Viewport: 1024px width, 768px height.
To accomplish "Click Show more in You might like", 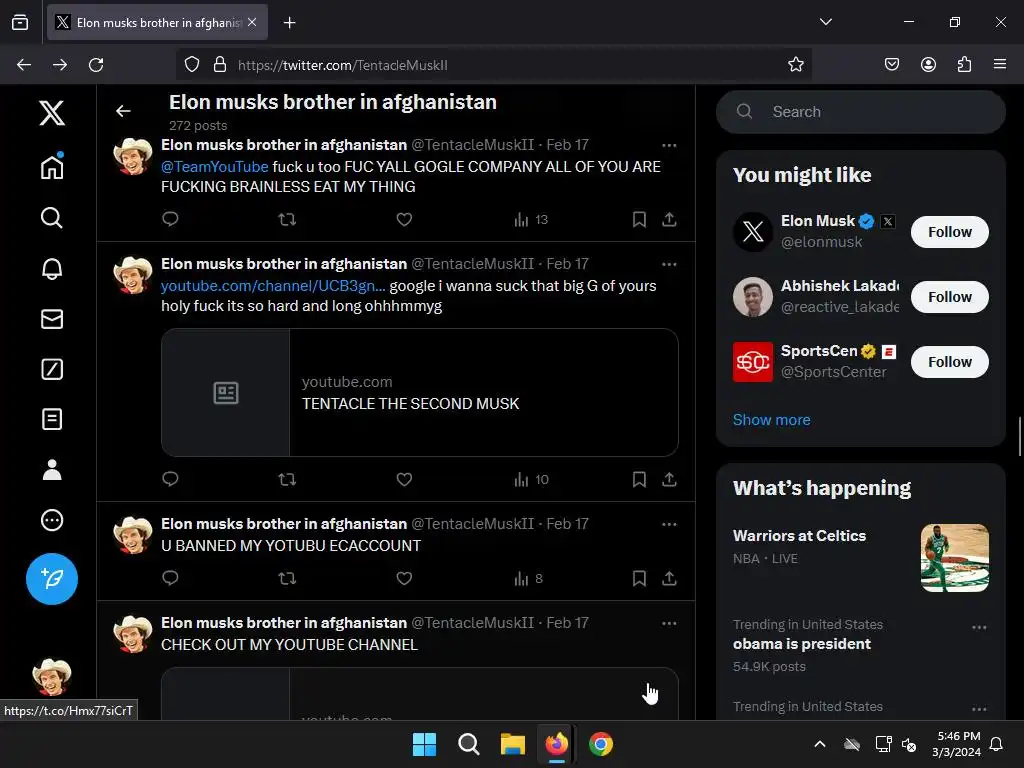I will coord(771,420).
